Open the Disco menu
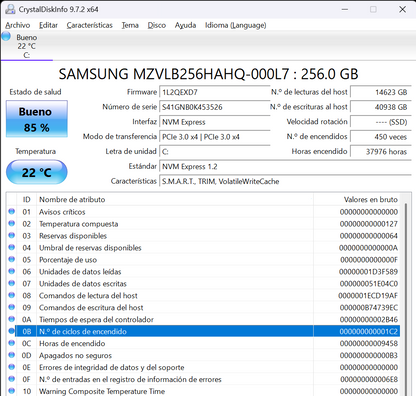The image size is (416, 396). pyautogui.click(x=157, y=25)
